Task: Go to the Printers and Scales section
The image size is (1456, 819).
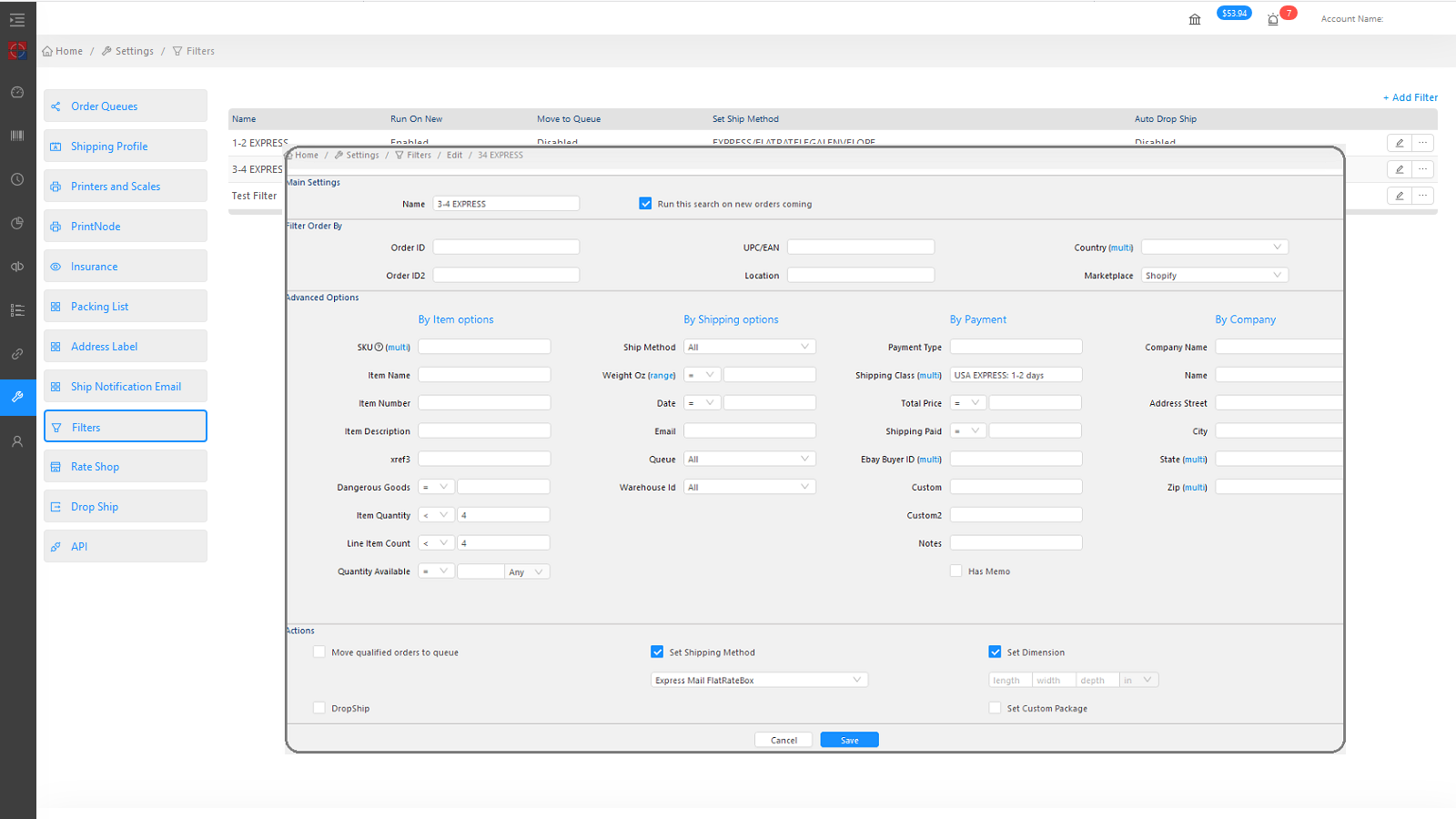Action: (x=116, y=186)
